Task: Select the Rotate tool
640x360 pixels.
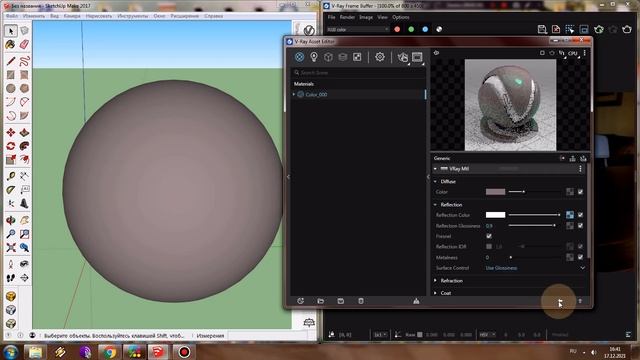Action: point(11,146)
